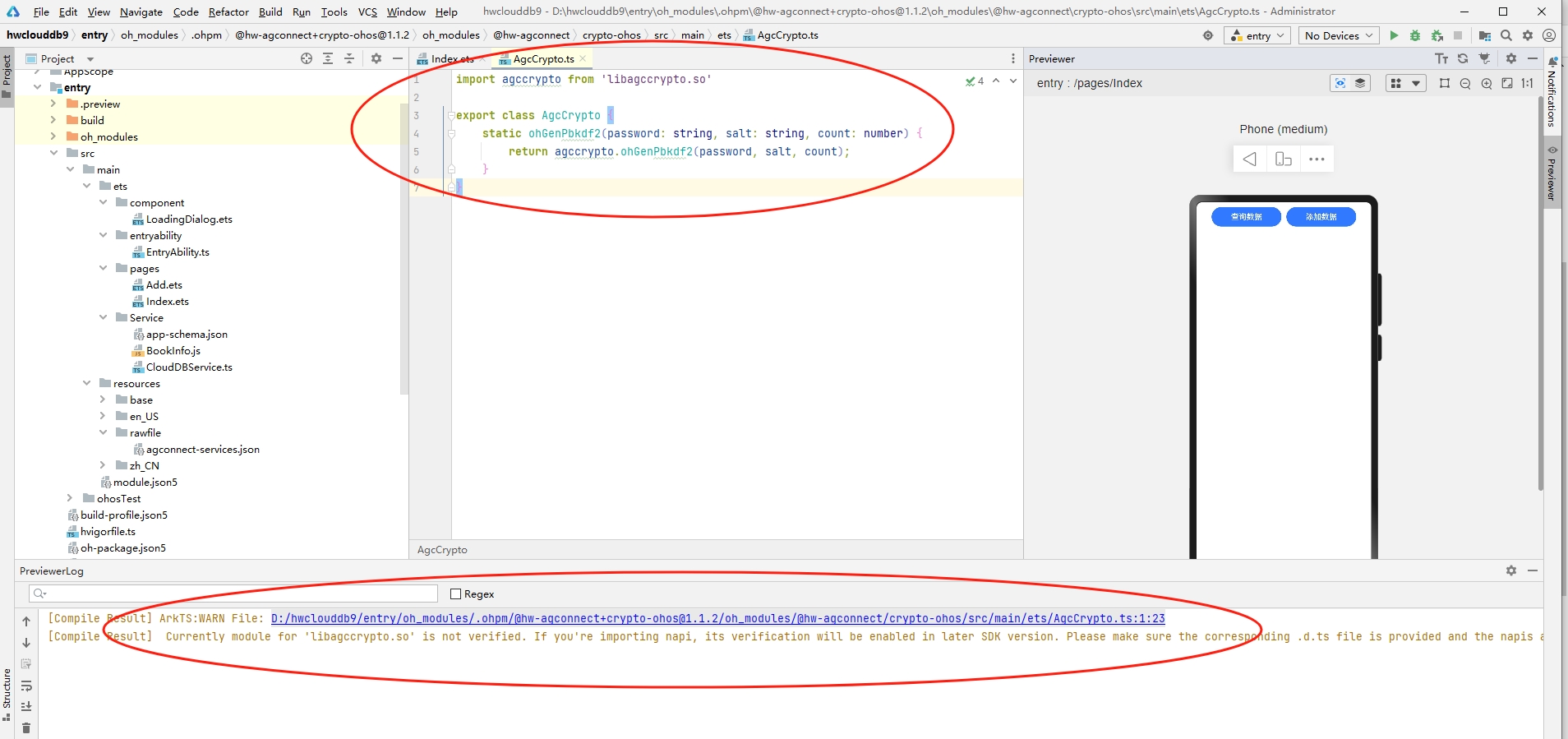Screen dimensions: 1568x739
Task: Enable the Regex checkbox
Action: (x=456, y=594)
